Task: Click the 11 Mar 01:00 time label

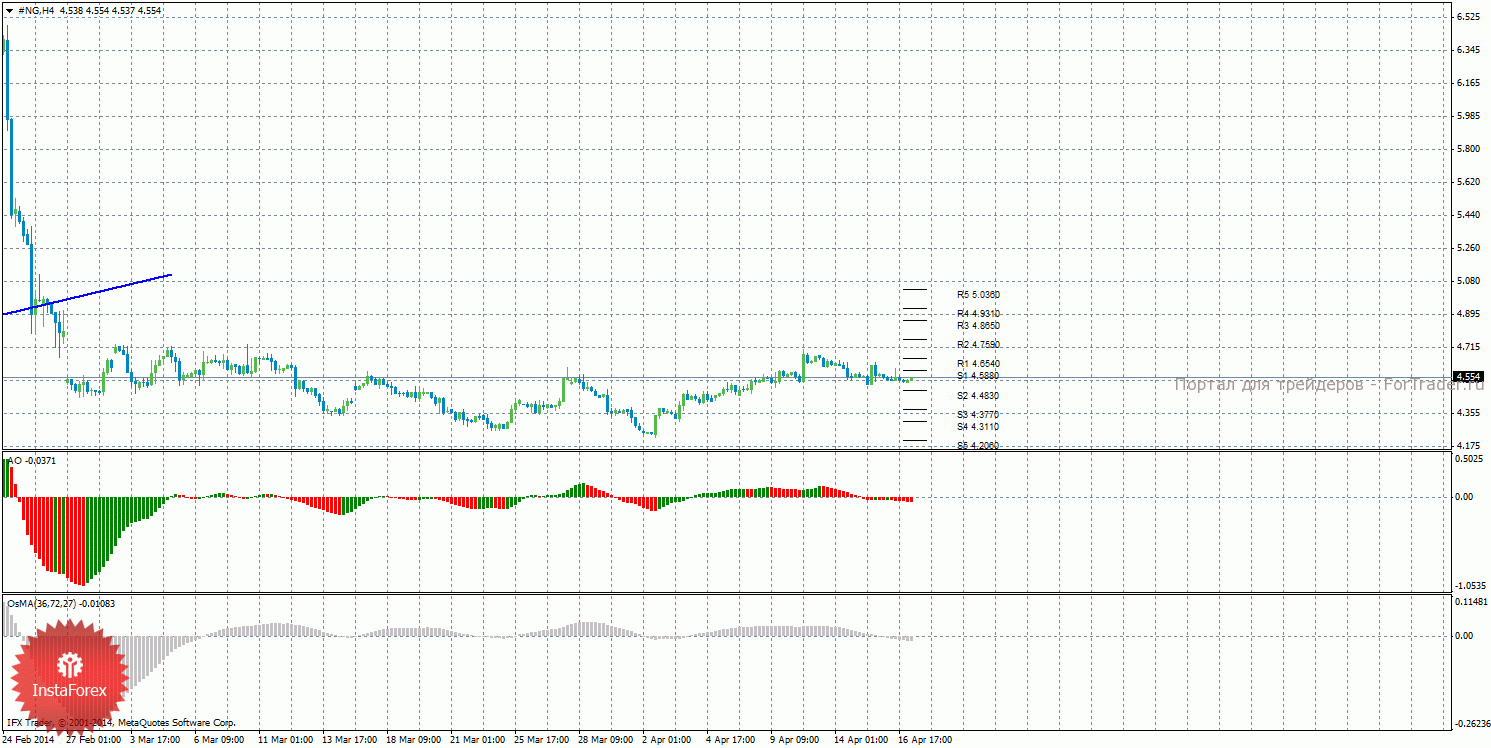Action: coord(286,740)
